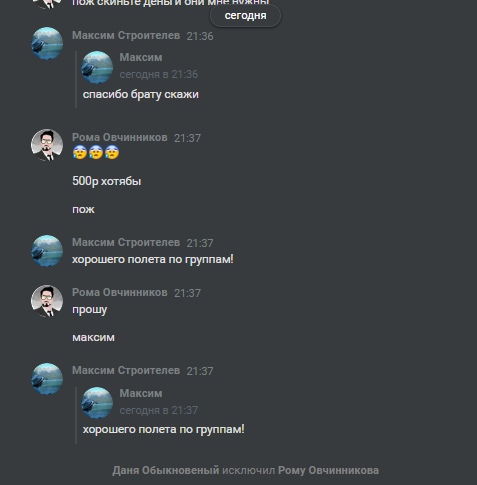The height and width of the screenshot is (485, 477).
Task: Select the message "максим"
Action: pyautogui.click(x=93, y=337)
